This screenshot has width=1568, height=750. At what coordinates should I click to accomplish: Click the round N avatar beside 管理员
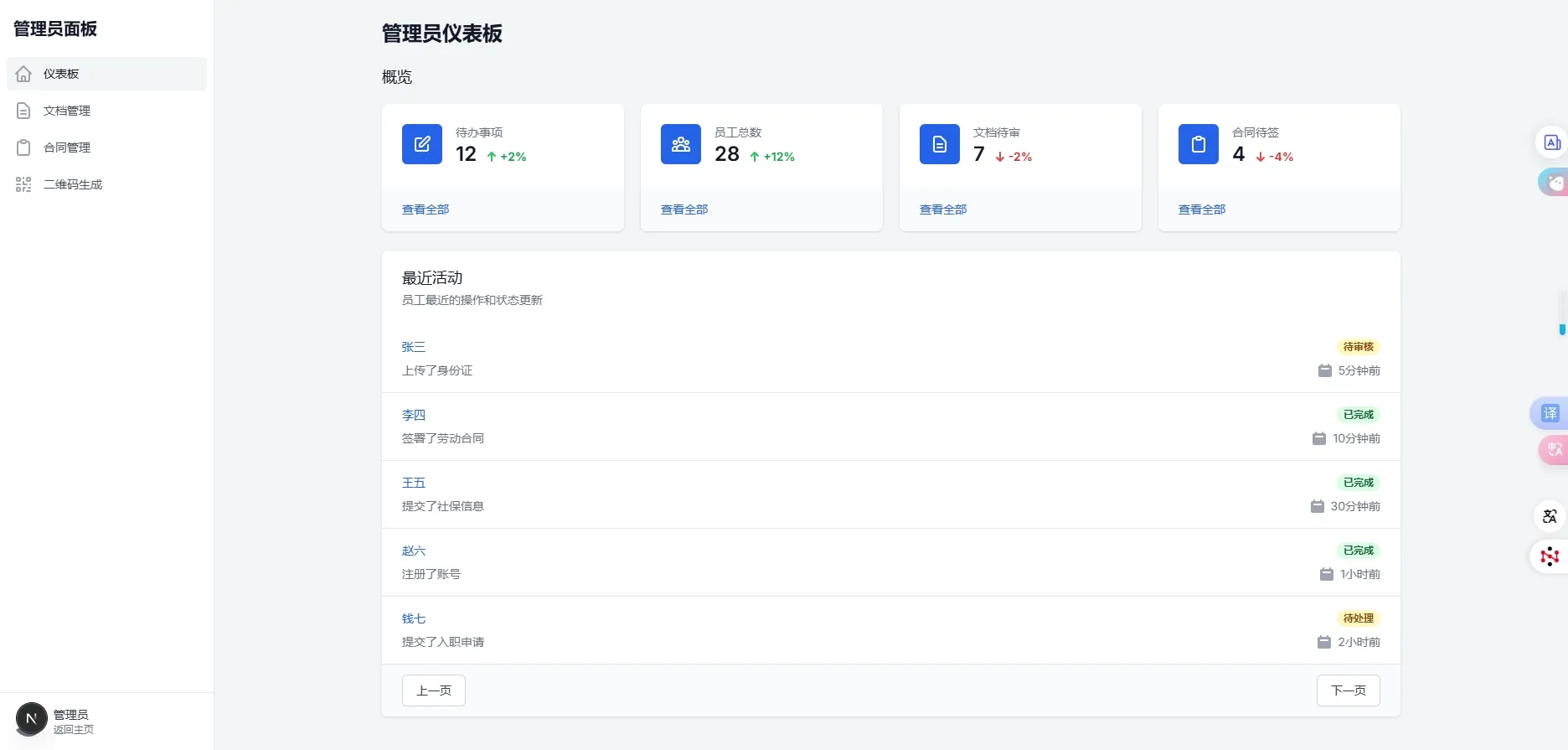(32, 719)
